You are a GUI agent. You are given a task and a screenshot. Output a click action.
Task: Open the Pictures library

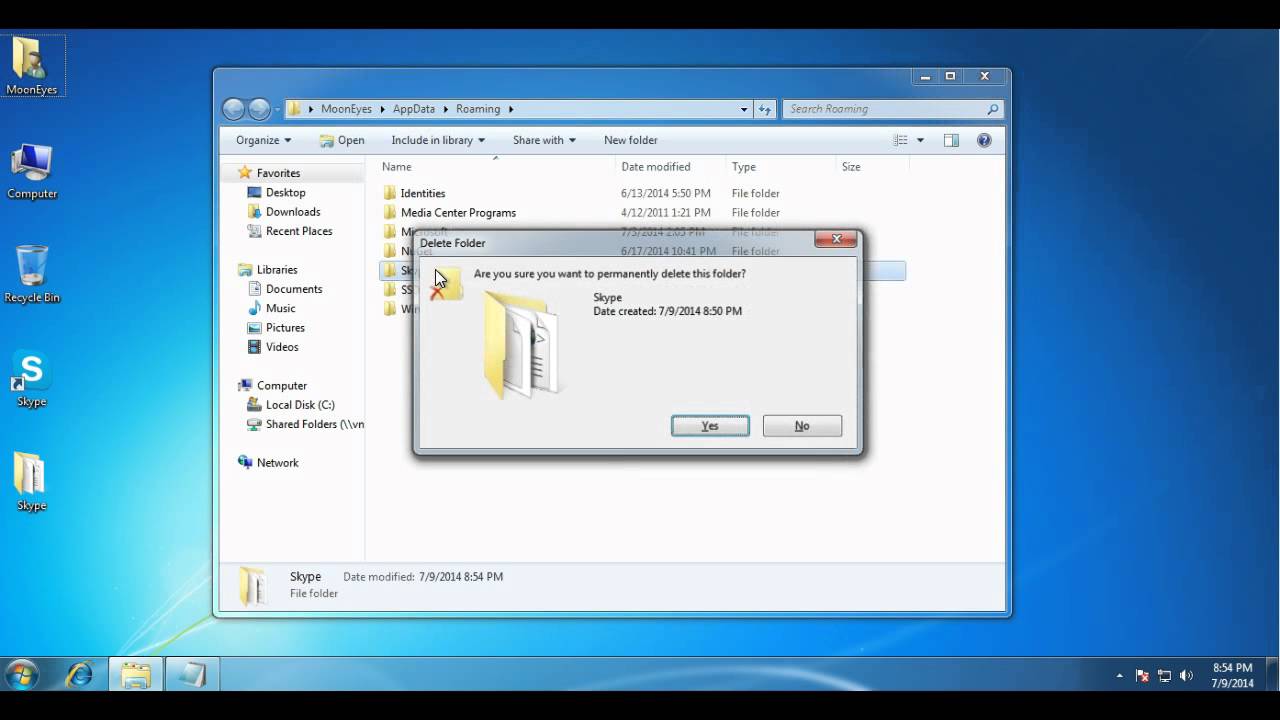[x=285, y=328]
